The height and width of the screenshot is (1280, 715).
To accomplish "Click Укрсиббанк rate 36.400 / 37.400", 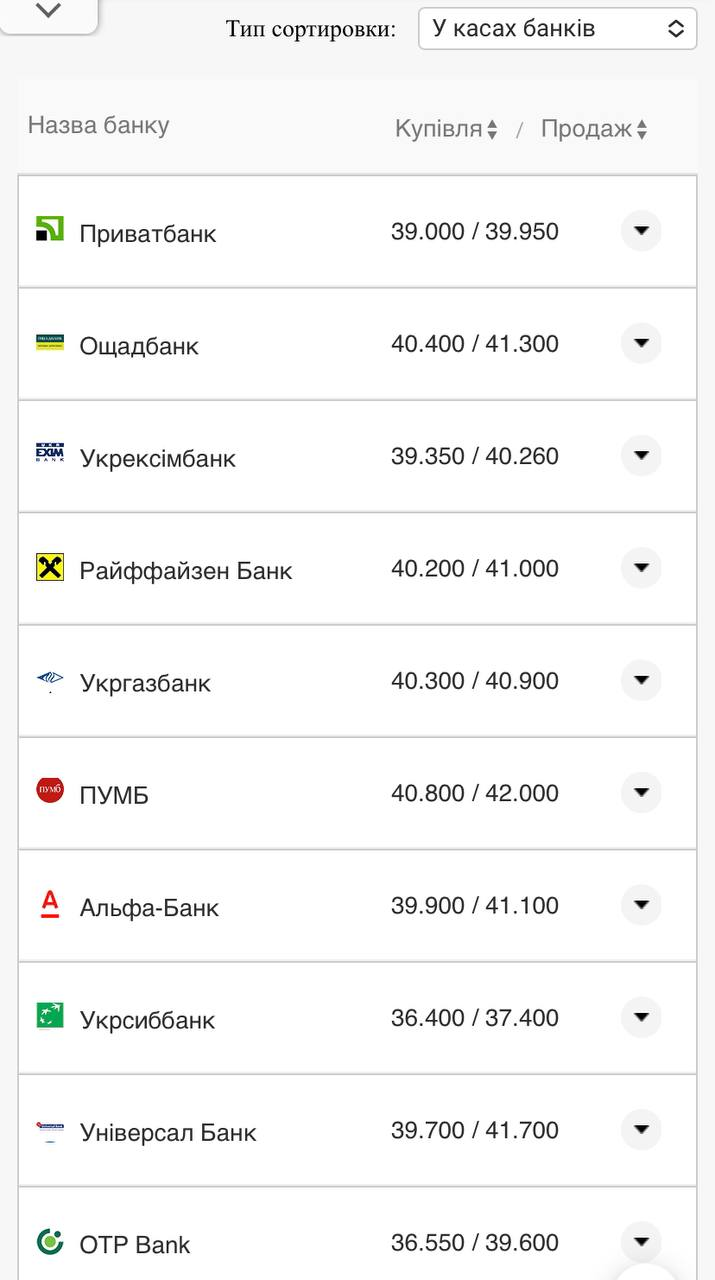I will tap(474, 1018).
